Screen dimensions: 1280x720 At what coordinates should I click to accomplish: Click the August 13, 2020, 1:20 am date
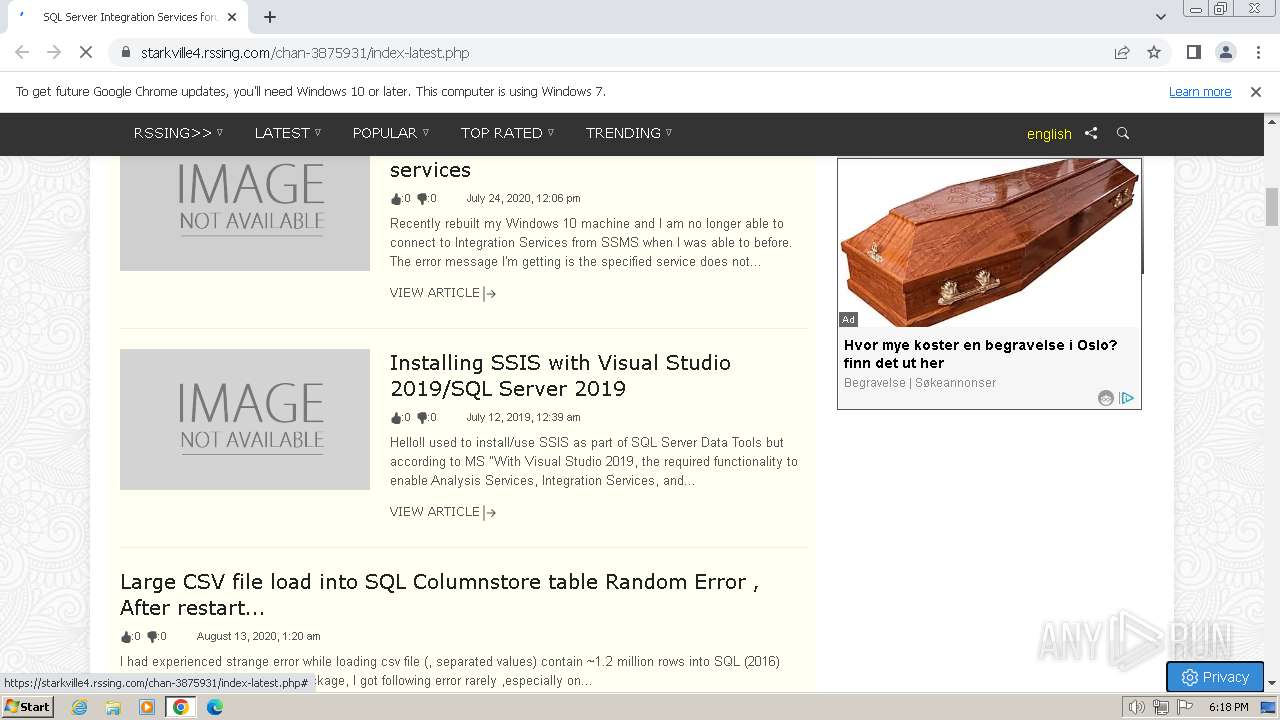[258, 637]
